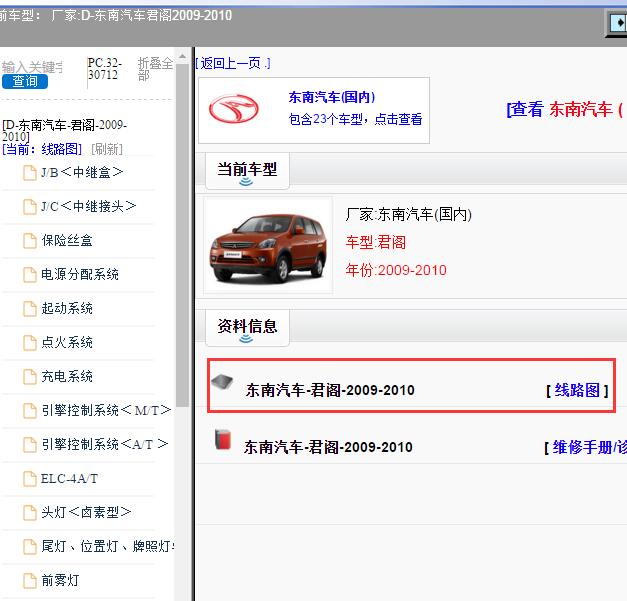Click the chevron under 当前车型 tab
The width and height of the screenshot is (627, 601).
coord(246,182)
